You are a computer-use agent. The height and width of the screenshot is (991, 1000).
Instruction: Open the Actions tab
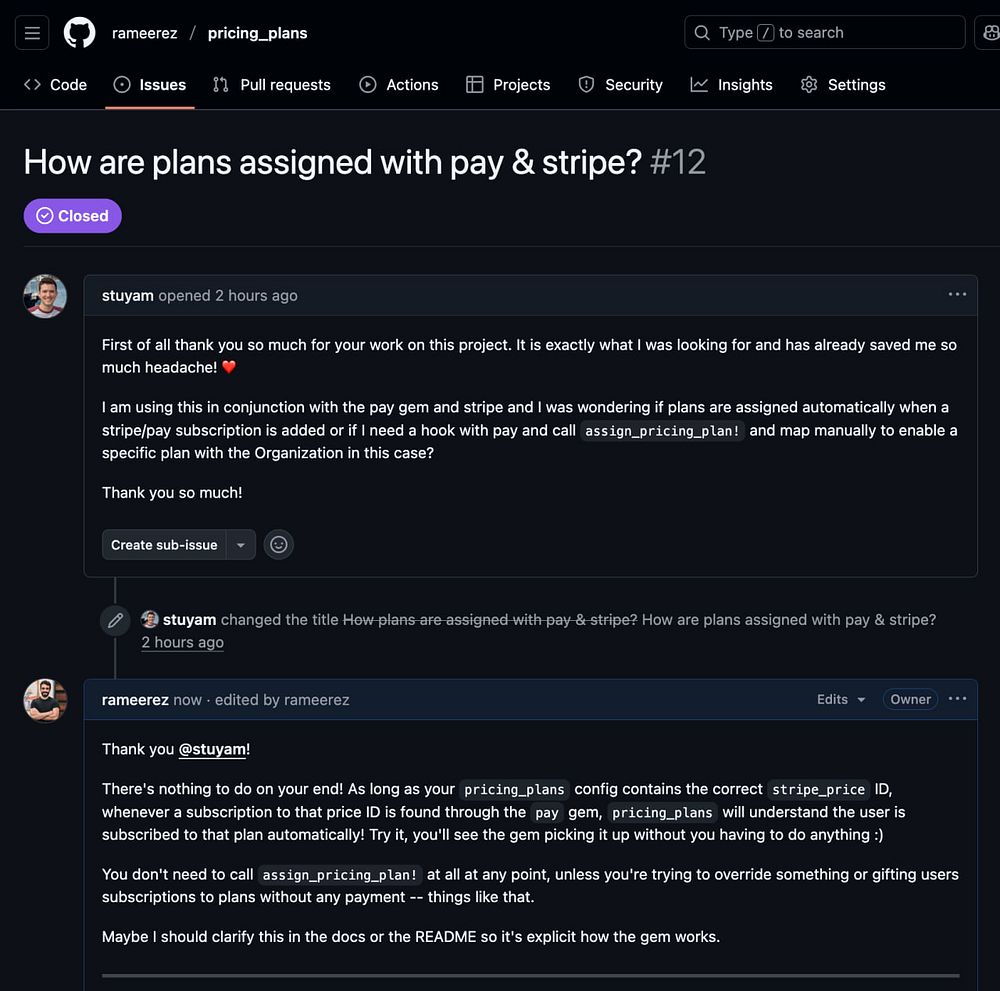399,85
